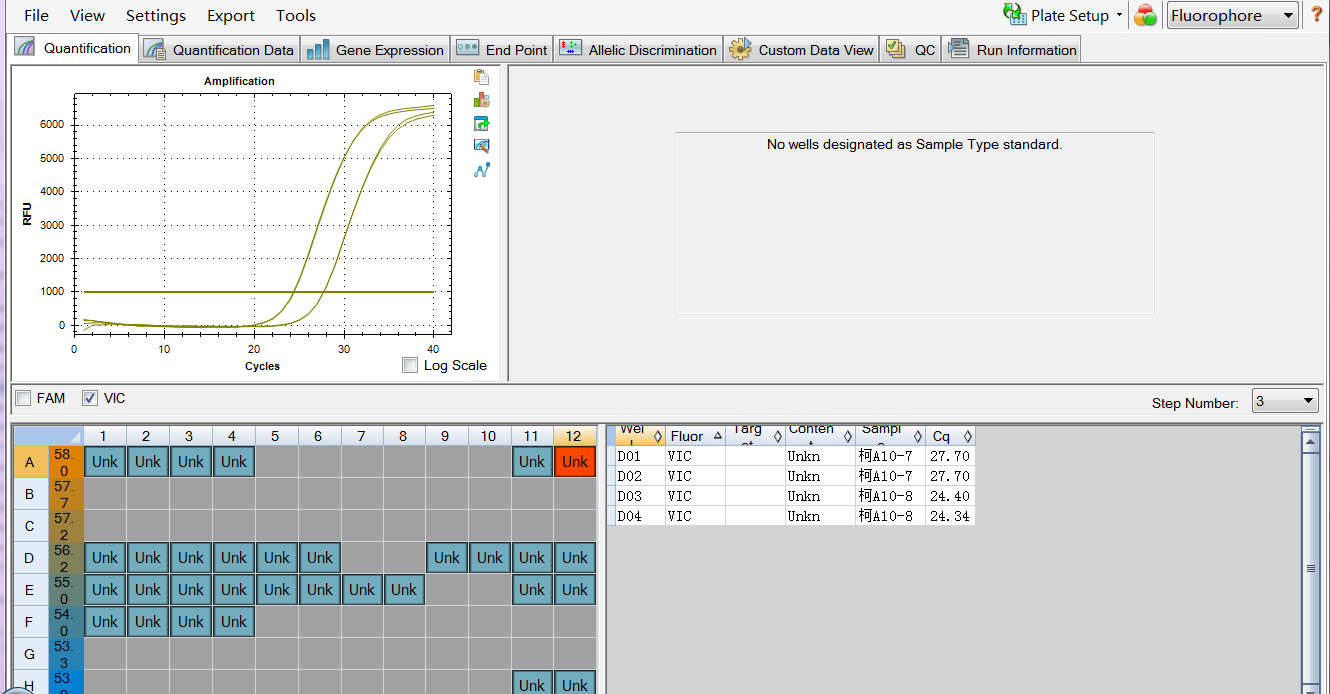Image resolution: width=1330 pixels, height=694 pixels.
Task: Switch to the Custom Data View tab
Action: (802, 50)
